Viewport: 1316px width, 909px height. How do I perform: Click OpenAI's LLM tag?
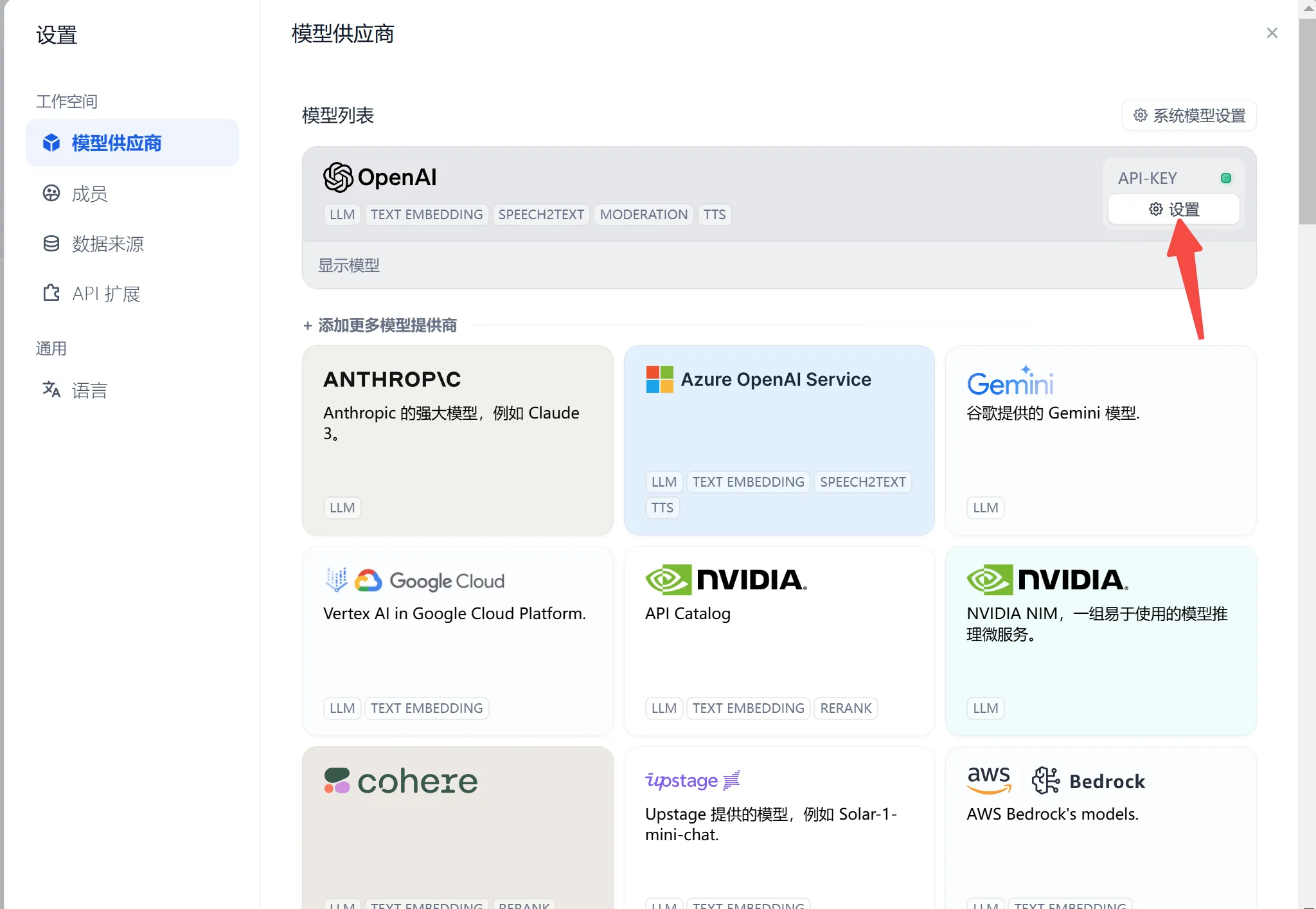click(x=342, y=215)
